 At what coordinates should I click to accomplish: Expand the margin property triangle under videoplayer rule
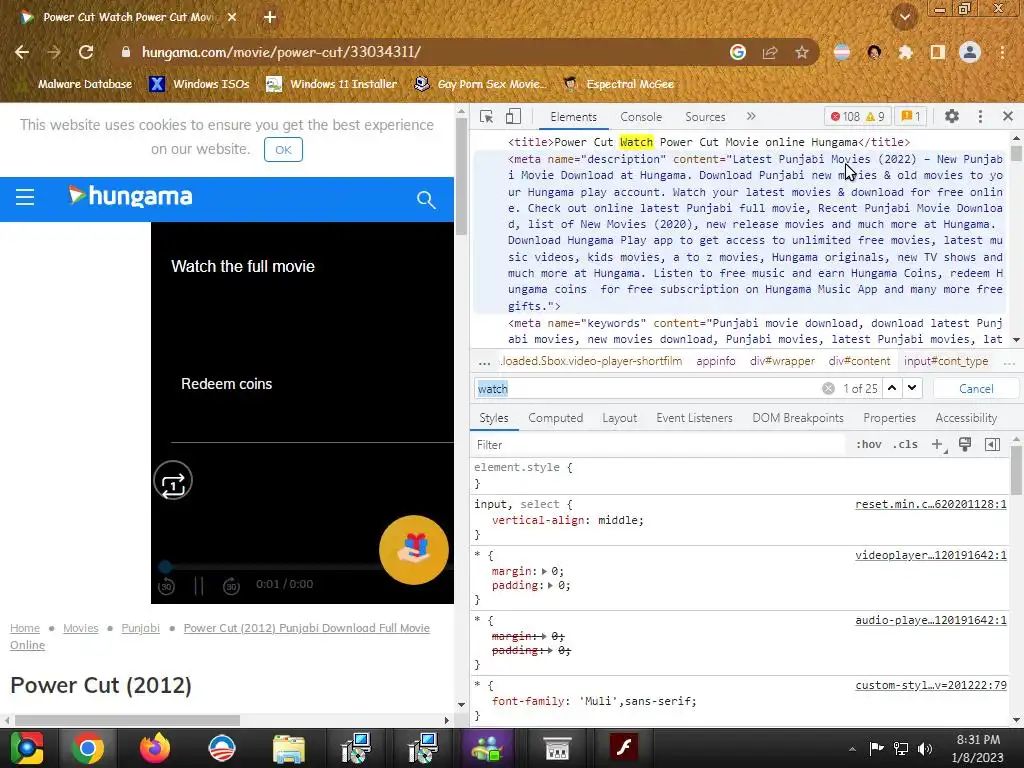click(544, 571)
